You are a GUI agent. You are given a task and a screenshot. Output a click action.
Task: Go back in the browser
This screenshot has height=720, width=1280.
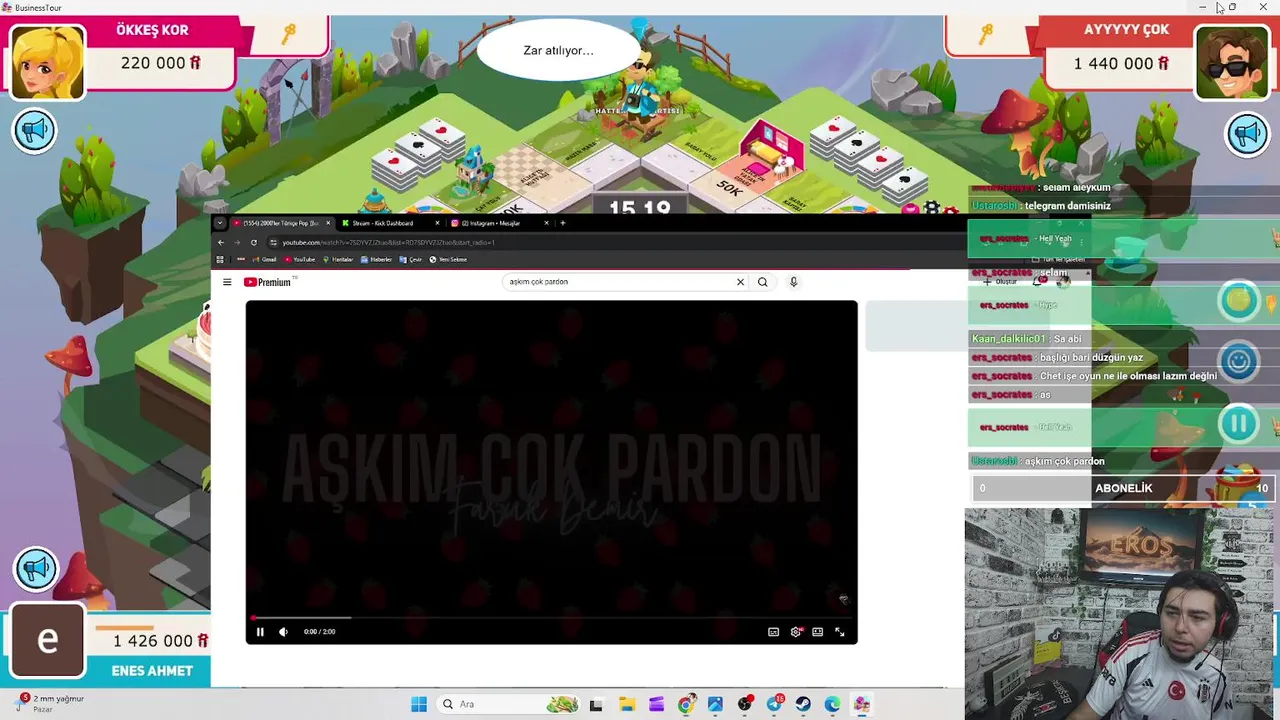point(221,242)
